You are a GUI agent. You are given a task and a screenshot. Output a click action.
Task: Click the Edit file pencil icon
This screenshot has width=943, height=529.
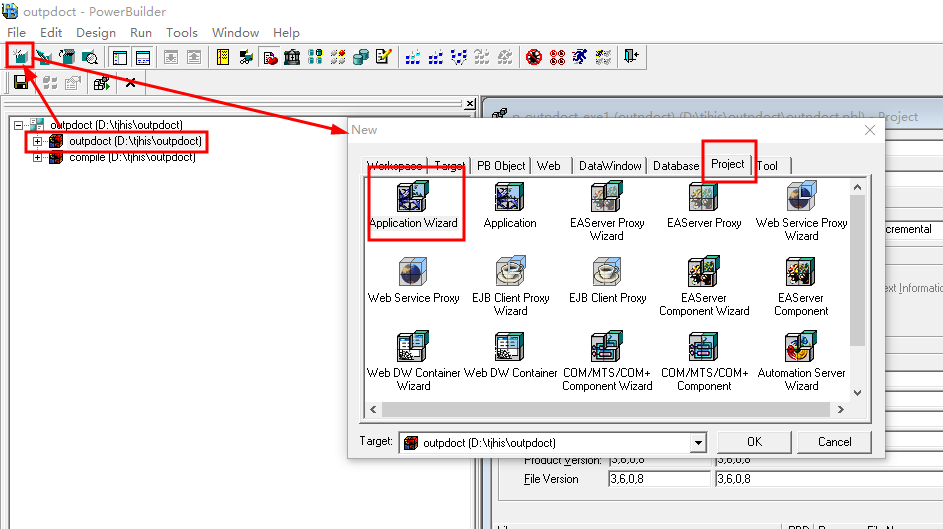384,57
